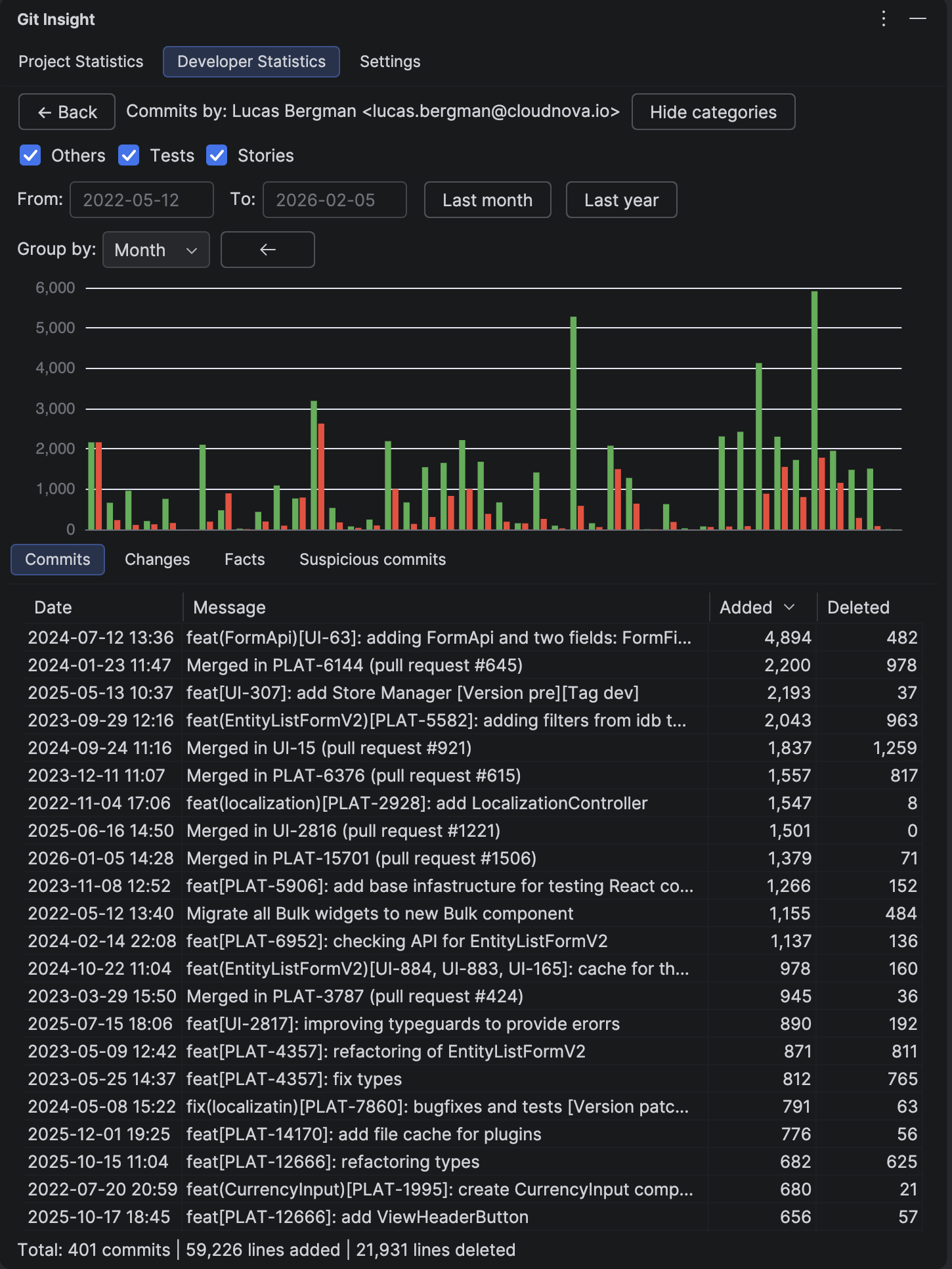Viewport: 952px width, 1269px height.
Task: Open the Facts tab
Action: (x=244, y=560)
